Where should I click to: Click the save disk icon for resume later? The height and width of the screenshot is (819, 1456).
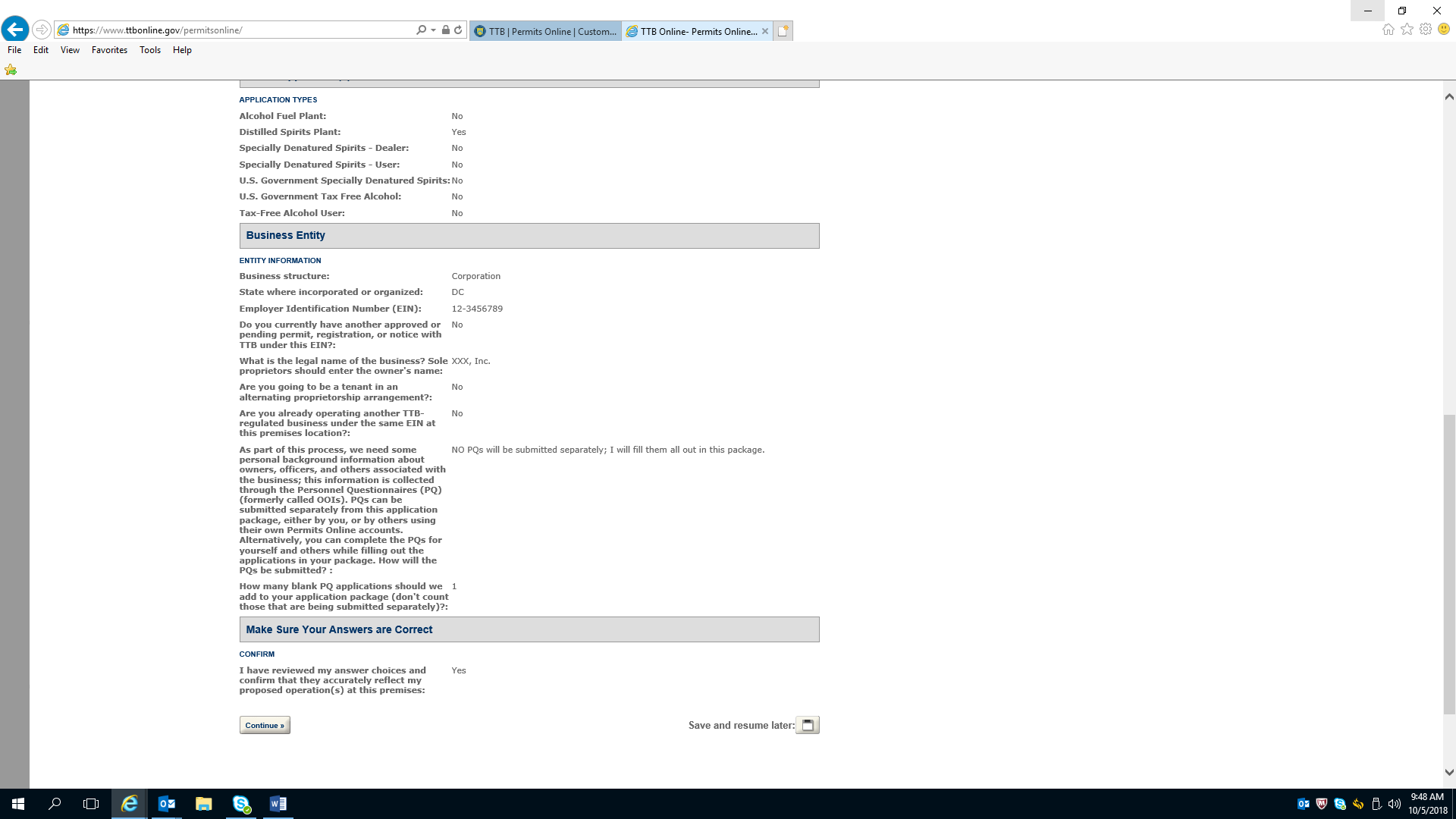(808, 725)
